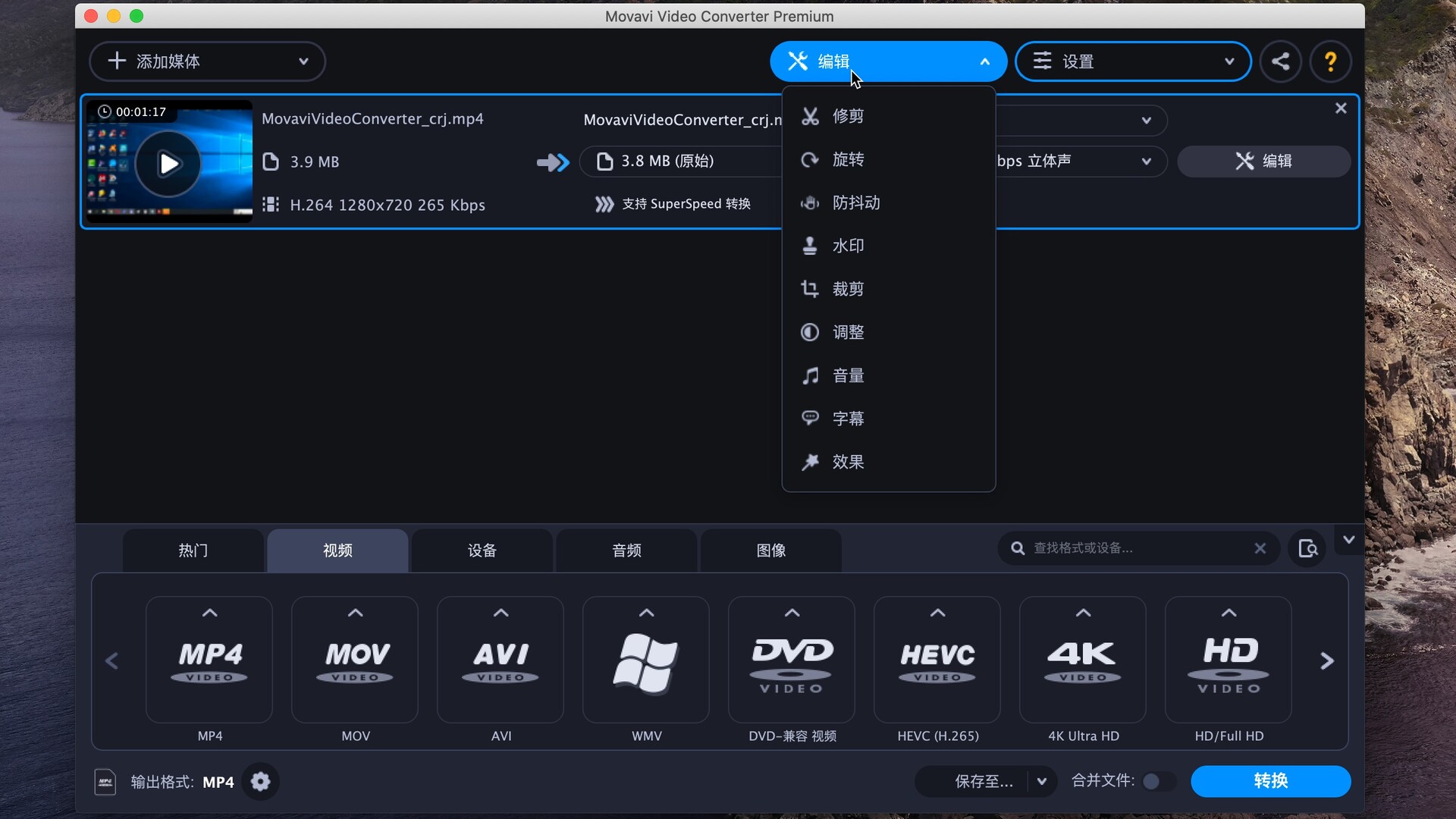The height and width of the screenshot is (819, 1456).
Task: Open the 设置 settings dropdown
Action: 1133,61
